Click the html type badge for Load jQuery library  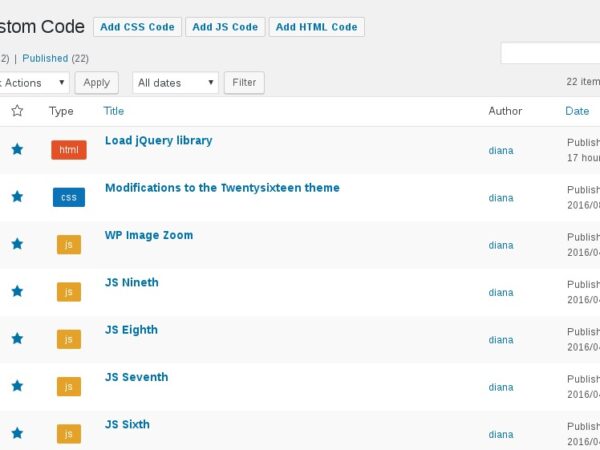pos(69,150)
